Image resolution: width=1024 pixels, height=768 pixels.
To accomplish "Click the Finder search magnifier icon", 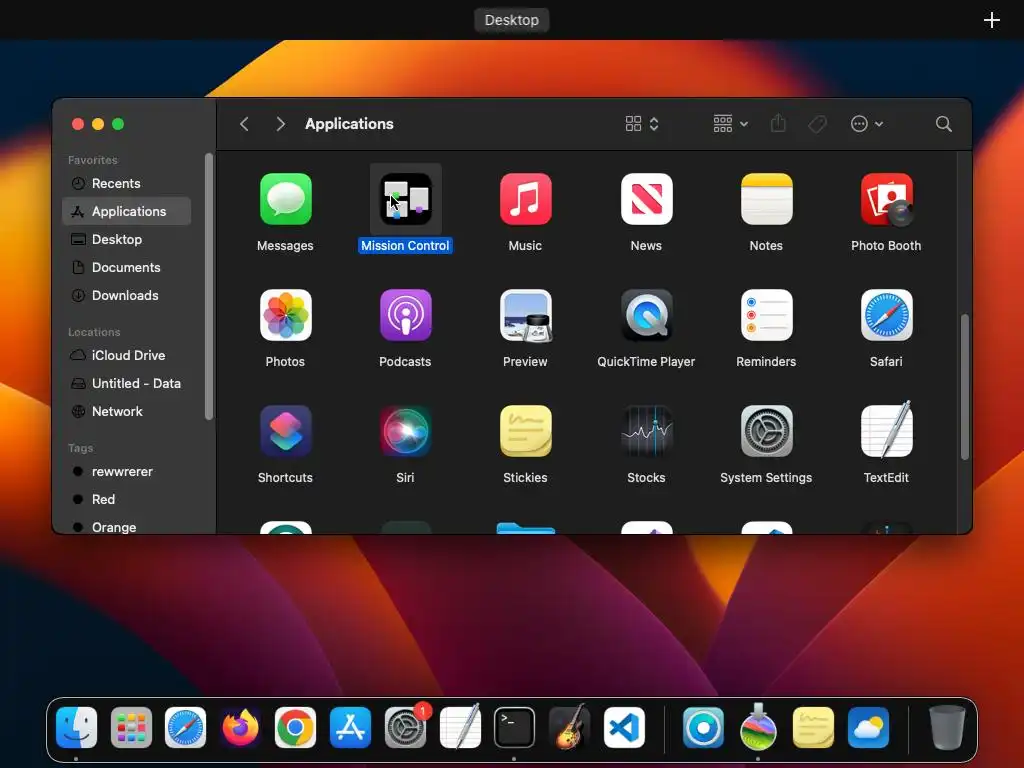I will 943,123.
